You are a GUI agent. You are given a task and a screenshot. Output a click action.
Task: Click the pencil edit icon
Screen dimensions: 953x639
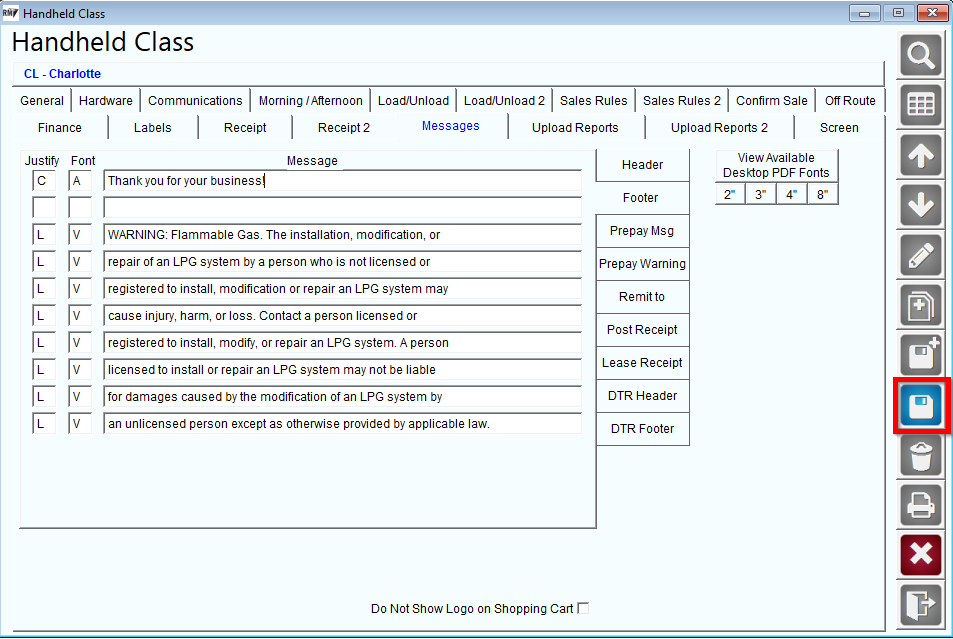click(x=921, y=255)
